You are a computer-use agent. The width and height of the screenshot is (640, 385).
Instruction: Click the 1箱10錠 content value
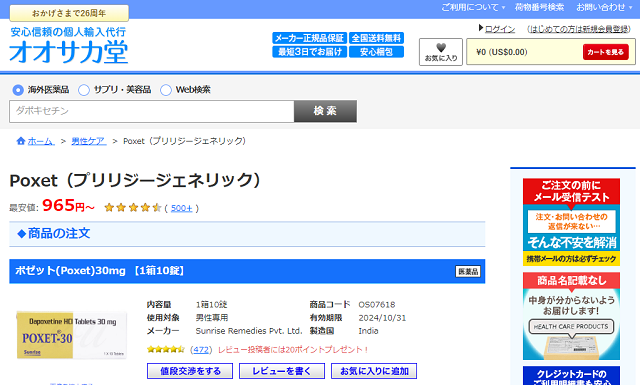[211, 305]
